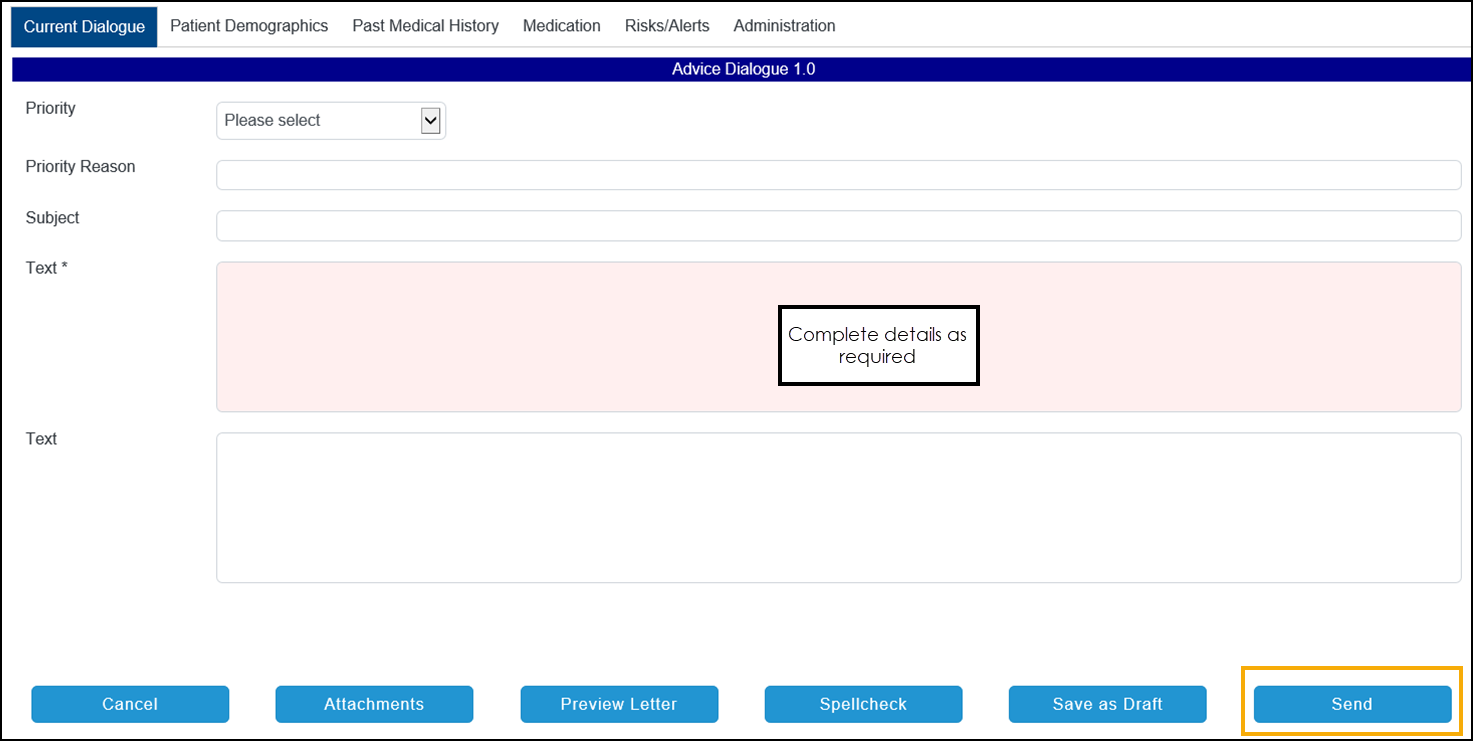Go to the Past Medical History tab

click(x=425, y=26)
